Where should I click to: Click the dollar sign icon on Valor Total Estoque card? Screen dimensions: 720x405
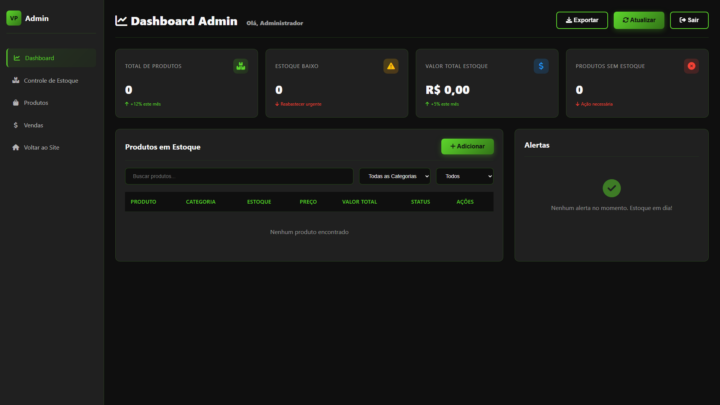click(x=541, y=66)
